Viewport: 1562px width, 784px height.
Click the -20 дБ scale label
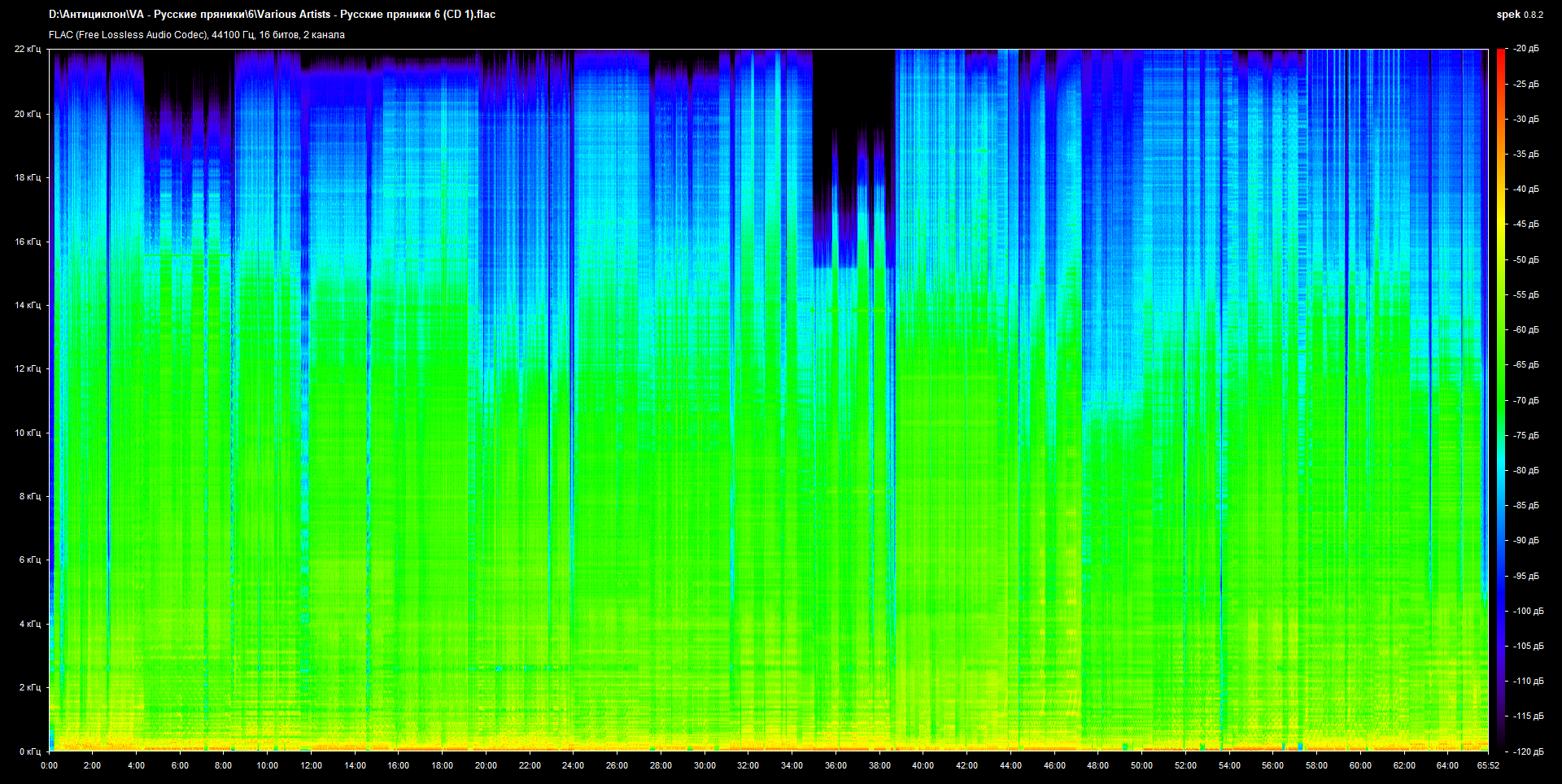point(1526,49)
